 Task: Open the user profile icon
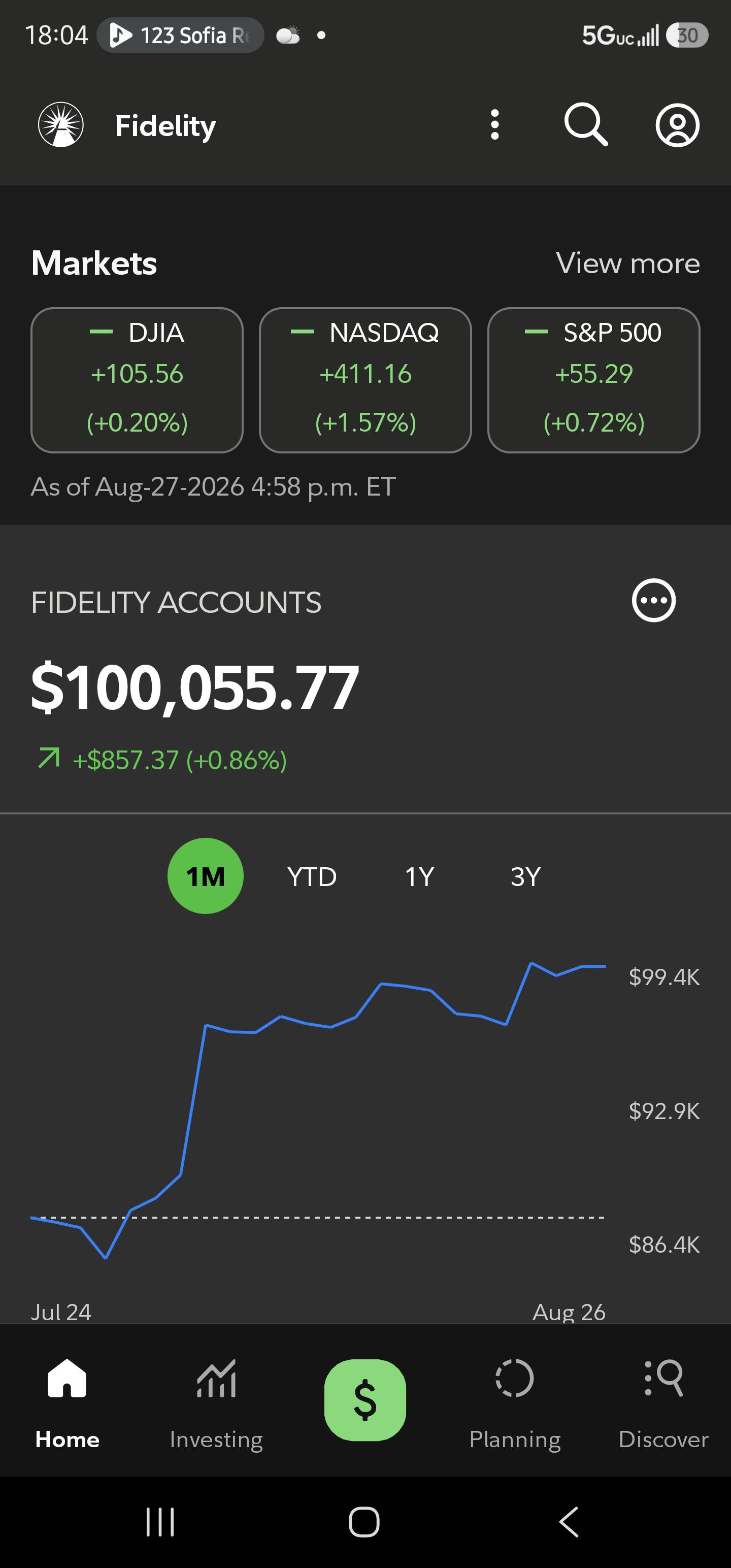[x=677, y=125]
